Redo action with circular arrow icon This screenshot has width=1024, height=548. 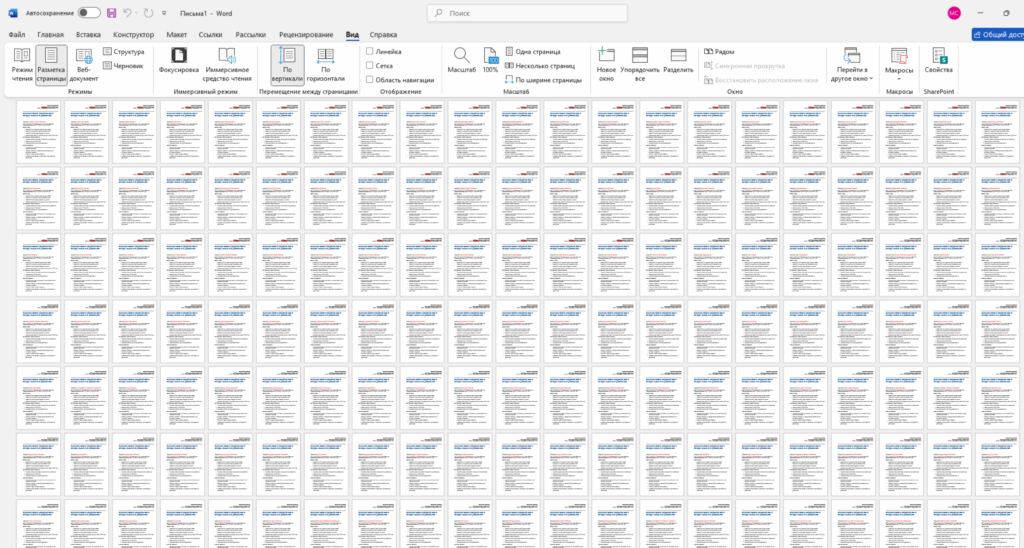click(x=148, y=13)
